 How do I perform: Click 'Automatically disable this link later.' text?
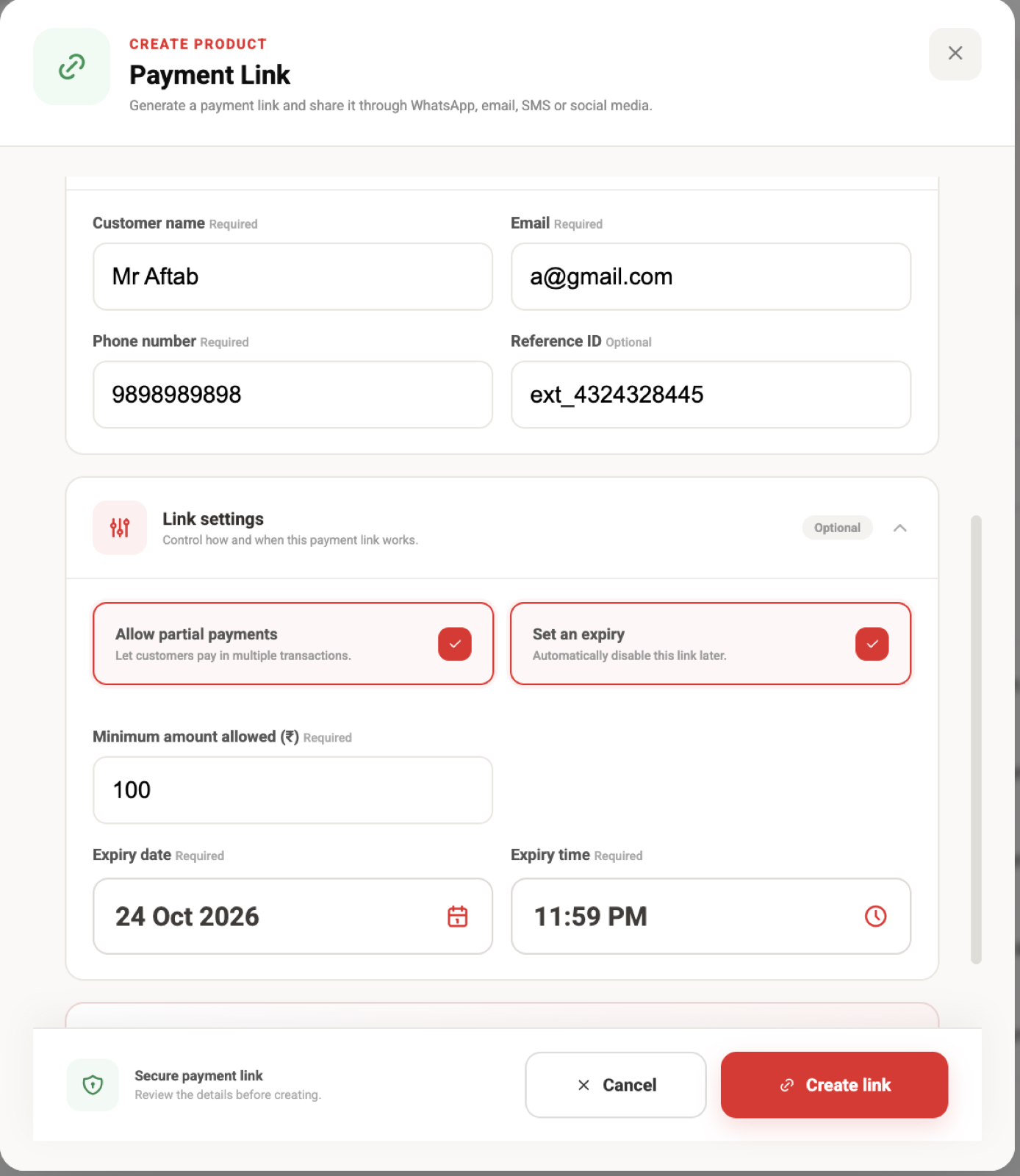click(629, 656)
